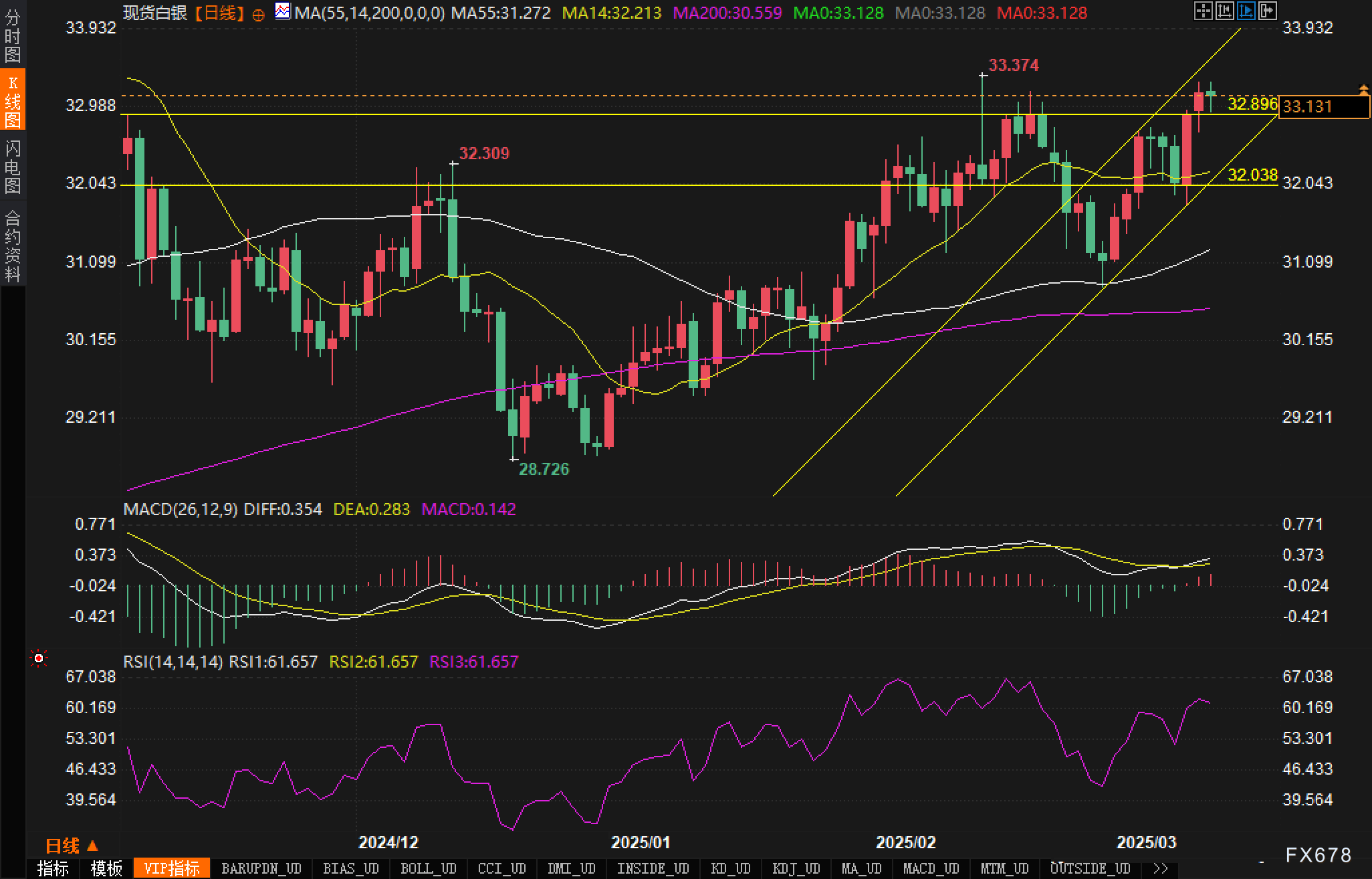Click the MA indicator chart icon
Image resolution: width=1372 pixels, height=879 pixels.
(283, 11)
